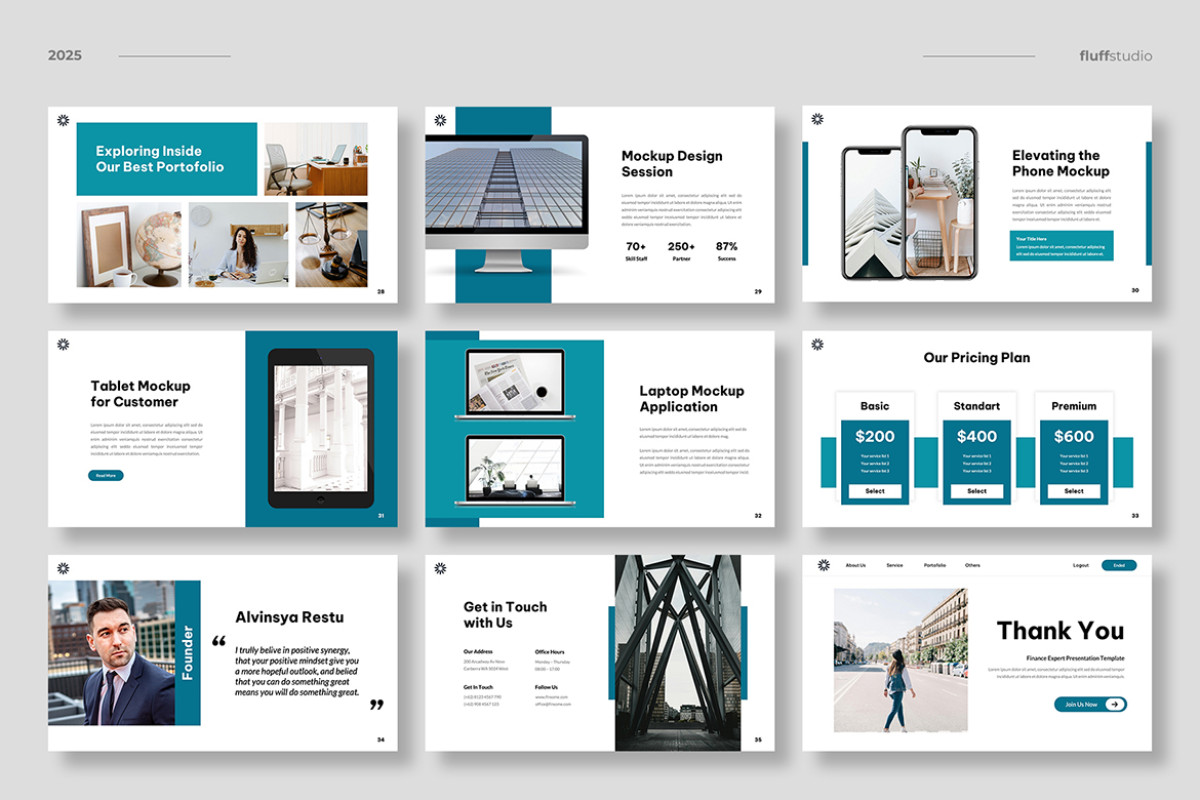Click the teal Ended button
Screen dimensions: 1200x800
click(x=1119, y=565)
